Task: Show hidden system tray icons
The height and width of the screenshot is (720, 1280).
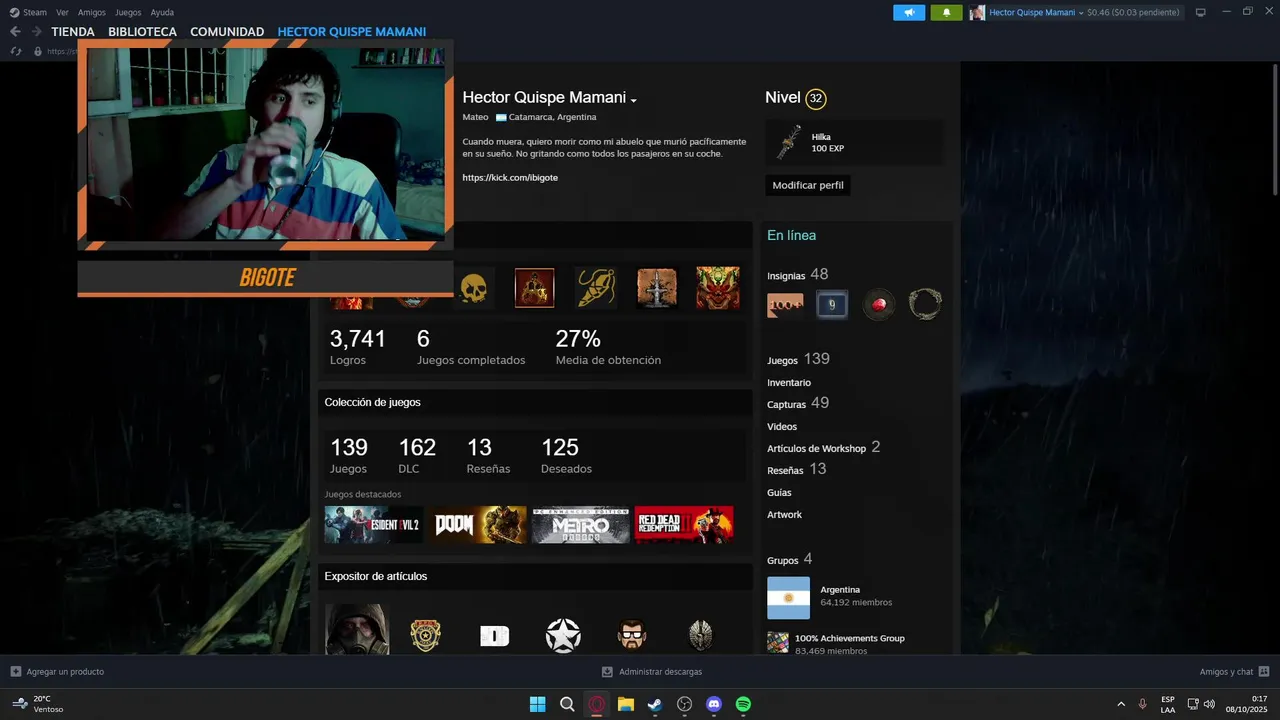Action: (1120, 704)
